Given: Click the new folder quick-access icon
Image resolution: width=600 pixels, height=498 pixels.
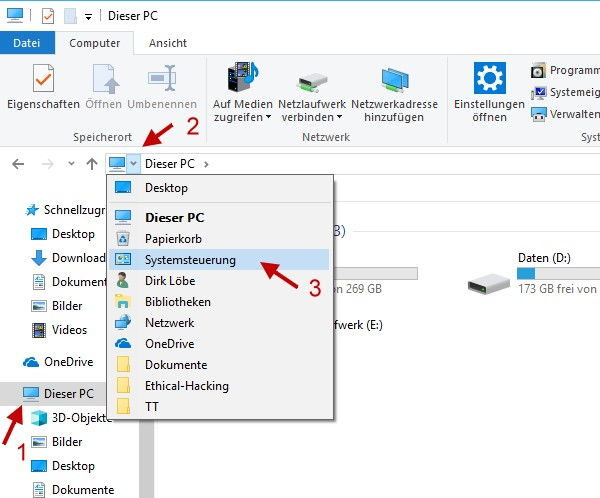Looking at the screenshot, I should [70, 16].
